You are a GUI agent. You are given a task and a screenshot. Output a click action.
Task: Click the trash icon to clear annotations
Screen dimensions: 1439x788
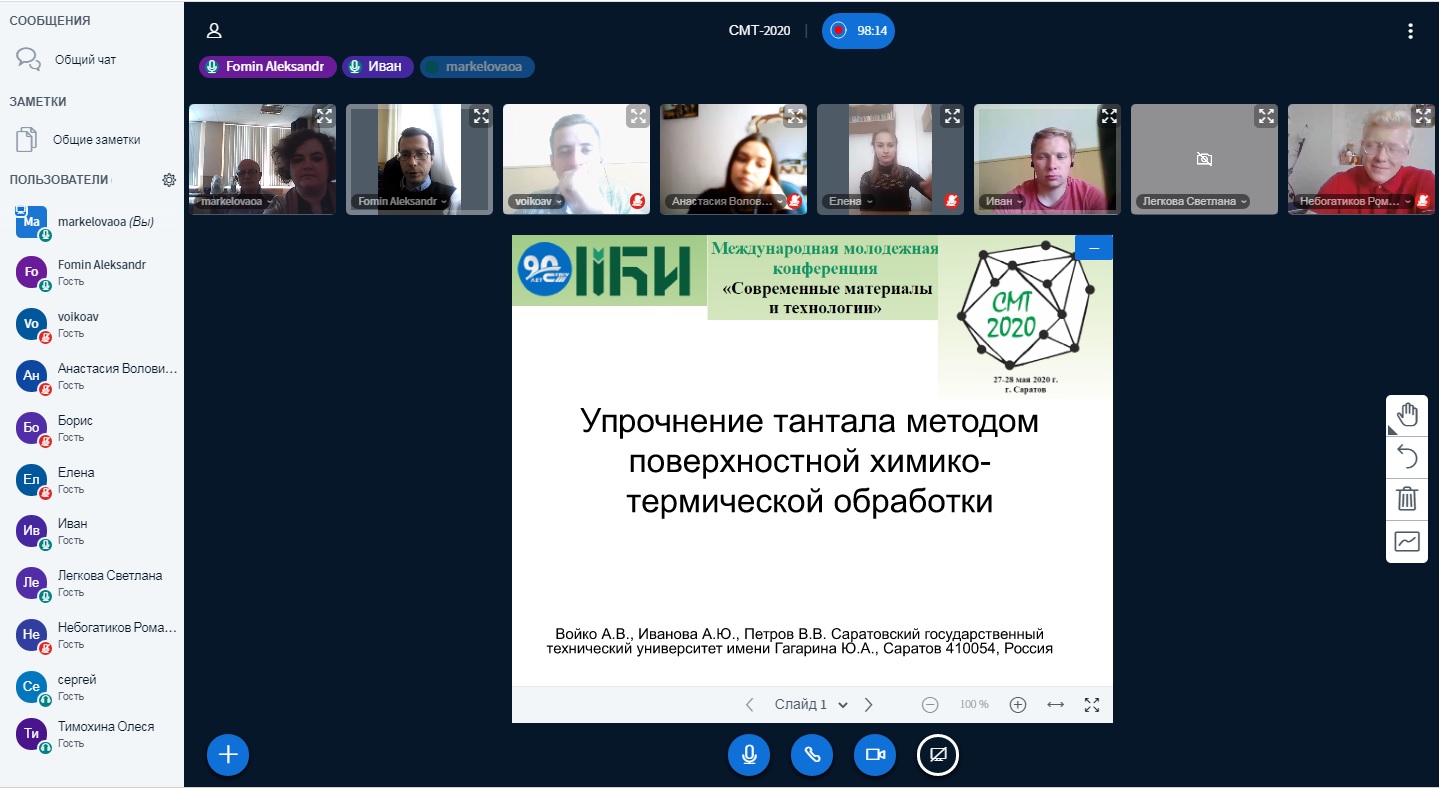coord(1407,499)
